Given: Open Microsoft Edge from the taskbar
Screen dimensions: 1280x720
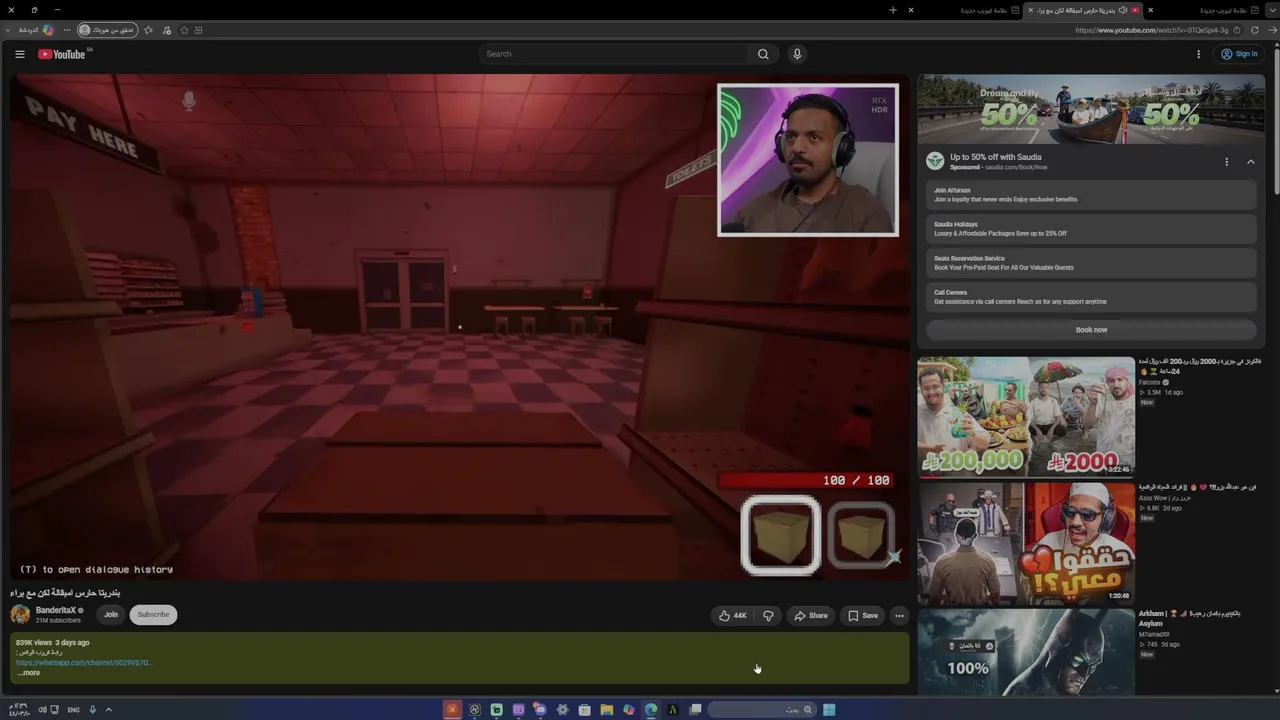Looking at the screenshot, I should pos(651,710).
